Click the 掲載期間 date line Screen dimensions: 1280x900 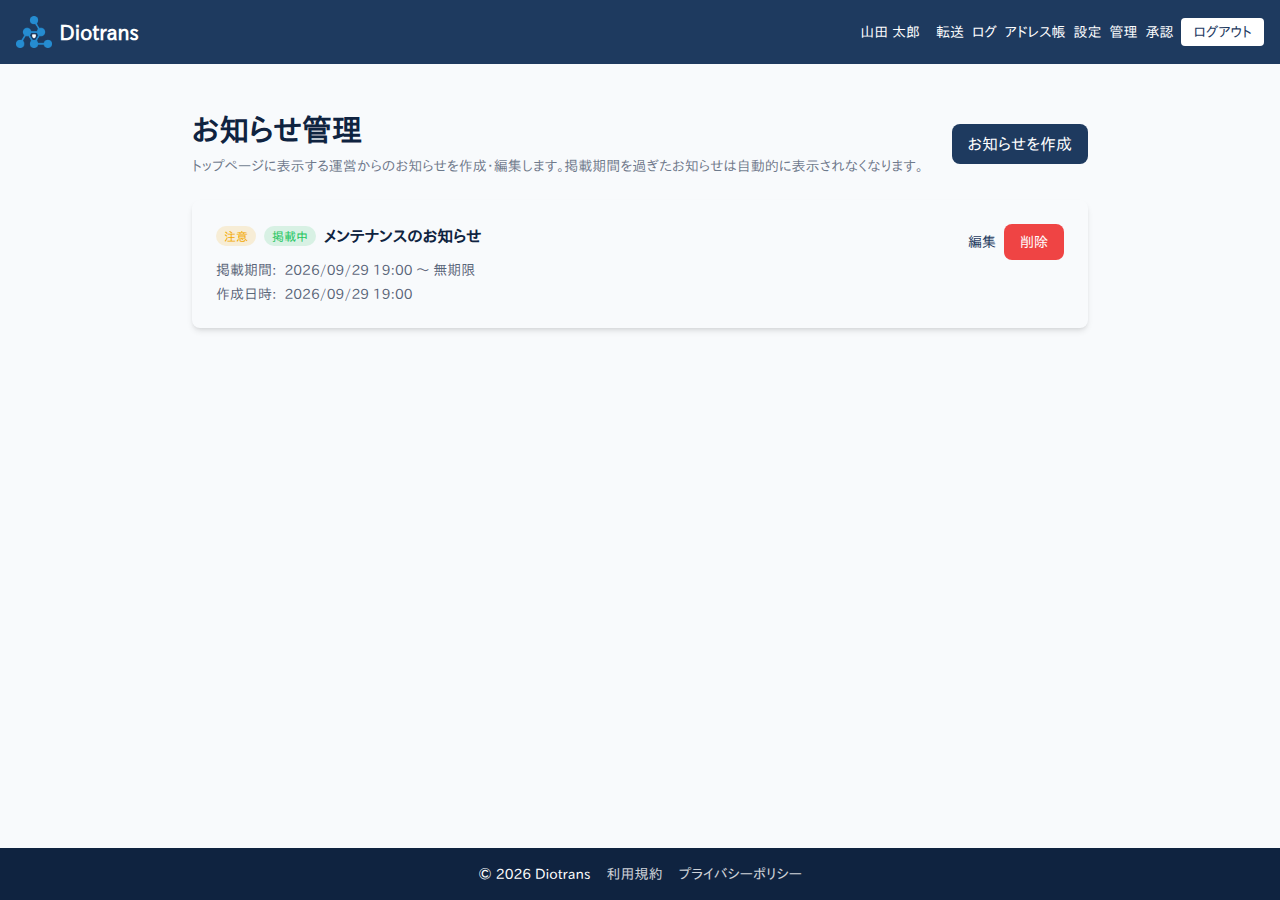point(346,270)
